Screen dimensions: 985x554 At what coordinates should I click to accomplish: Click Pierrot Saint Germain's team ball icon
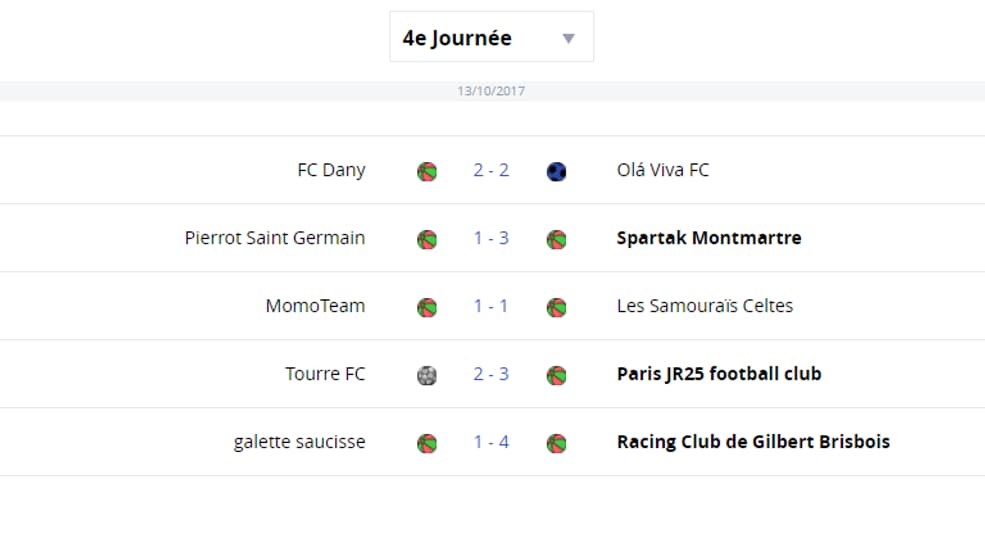point(427,239)
